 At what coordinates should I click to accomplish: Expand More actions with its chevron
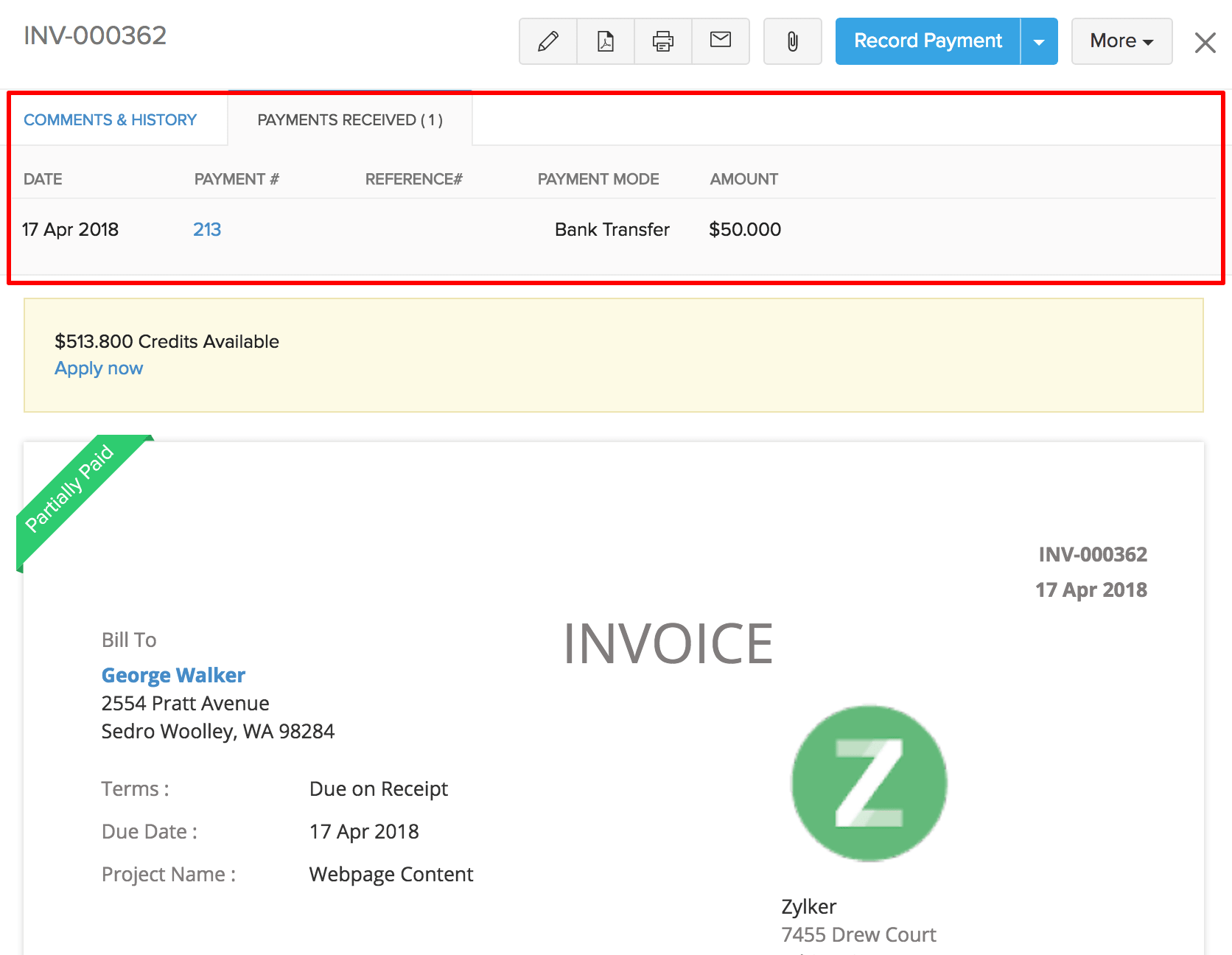1147,42
